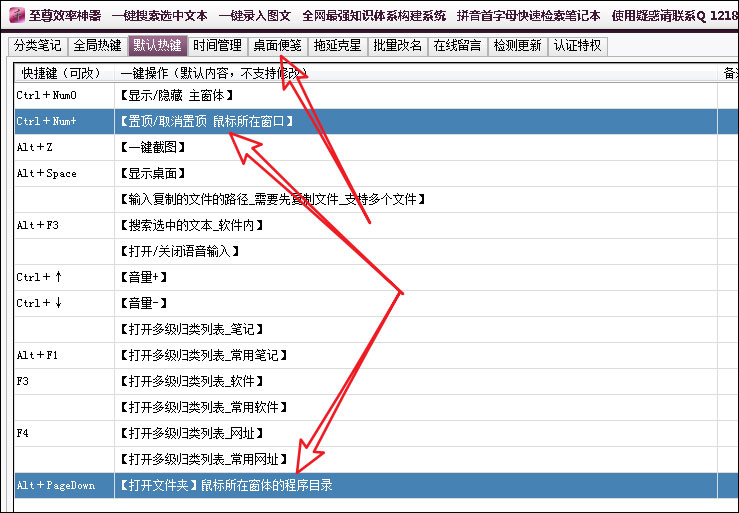Select the 在线留言 tab
Screen dimensions: 739x513
[457, 45]
